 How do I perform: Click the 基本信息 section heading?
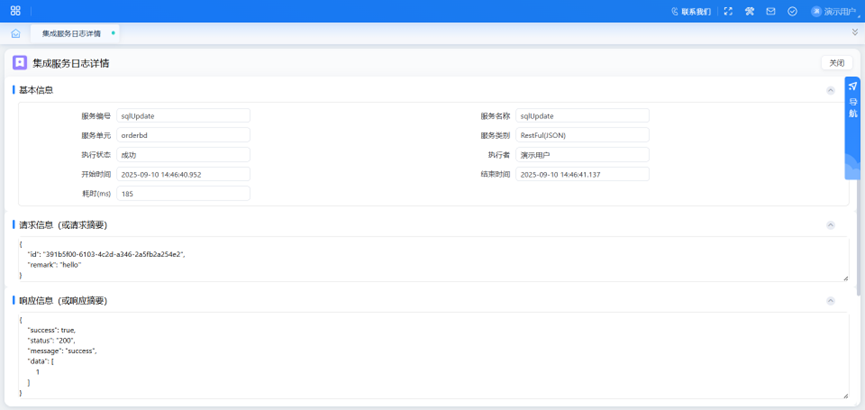tap(36, 90)
